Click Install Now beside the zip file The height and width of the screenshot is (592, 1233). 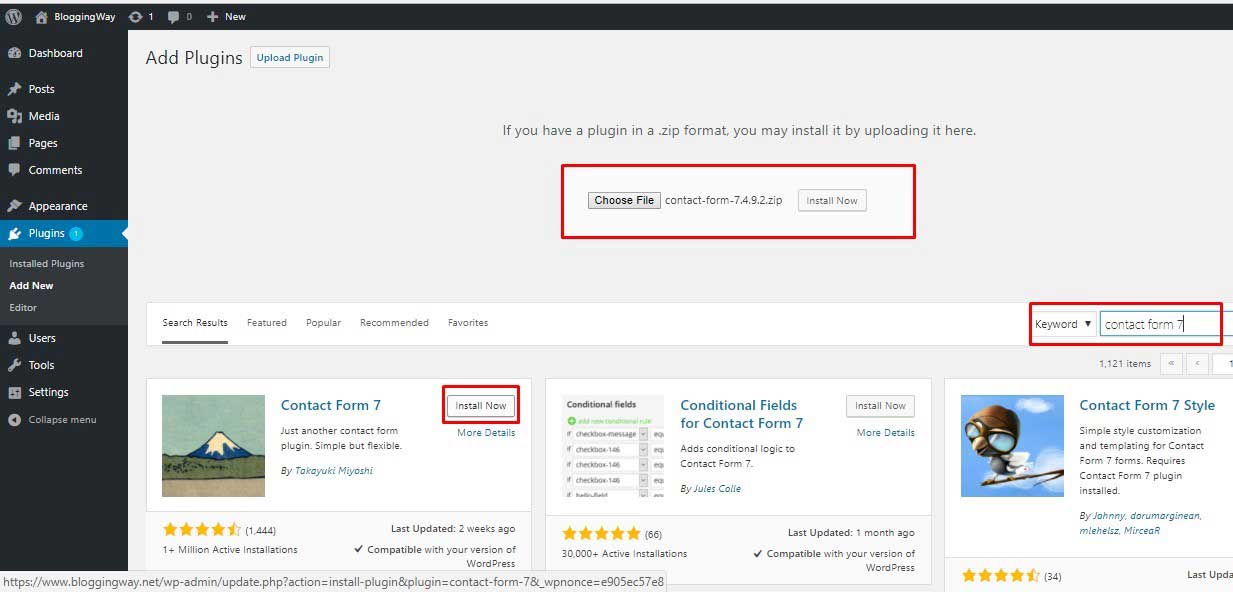(832, 201)
